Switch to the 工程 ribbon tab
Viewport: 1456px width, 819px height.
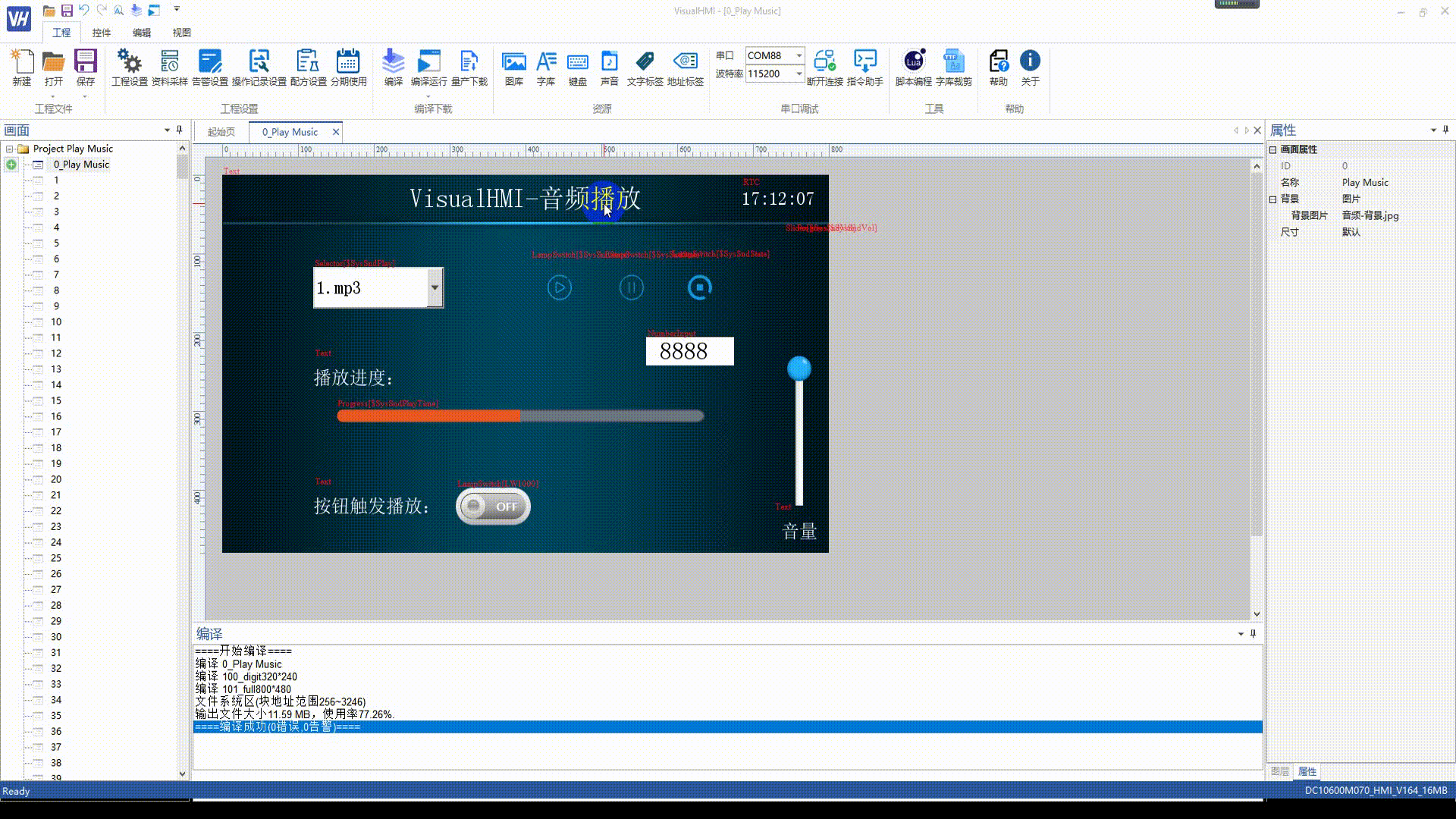(x=61, y=33)
